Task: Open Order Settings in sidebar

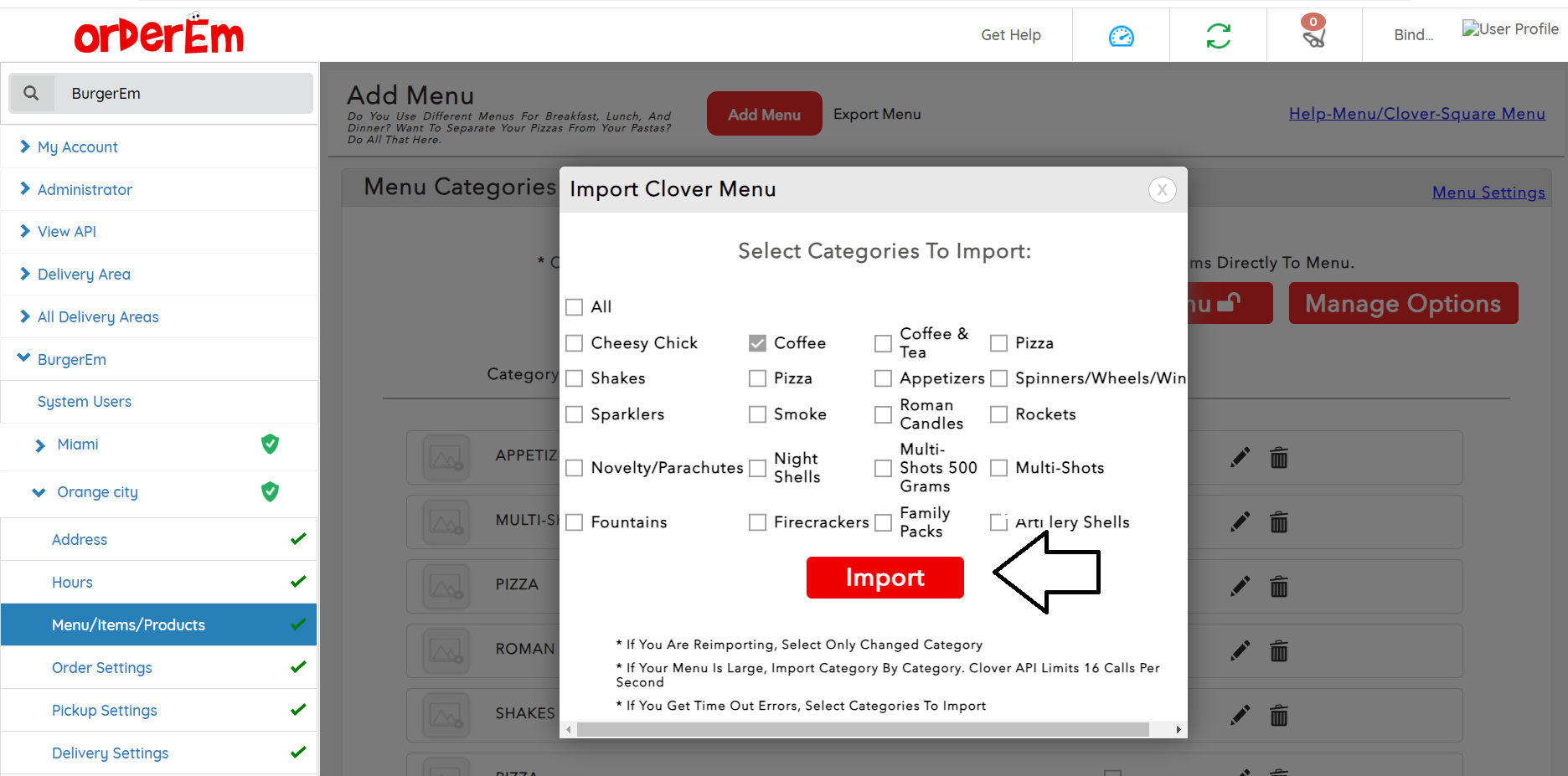Action: pos(102,668)
